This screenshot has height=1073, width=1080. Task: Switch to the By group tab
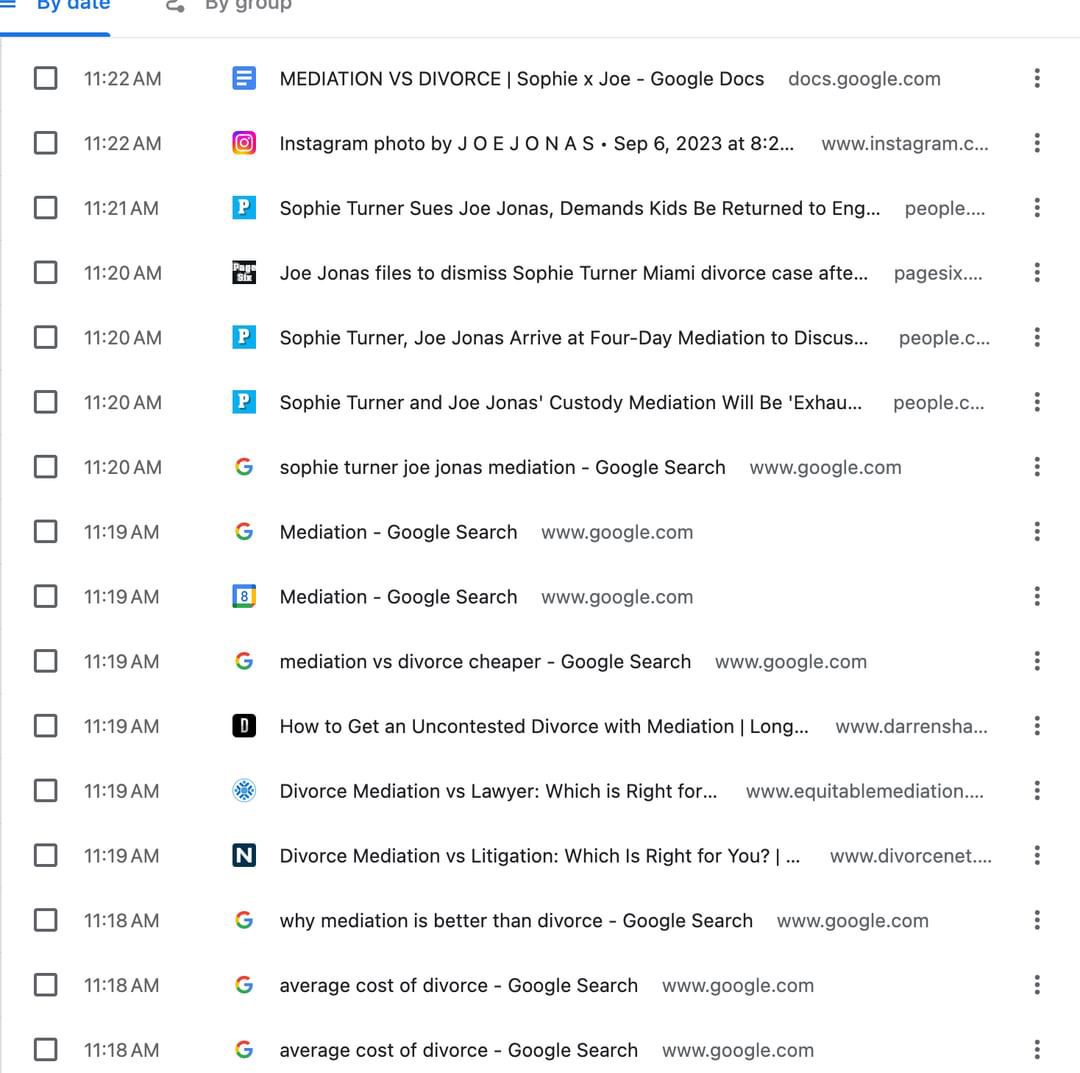[x=229, y=7]
